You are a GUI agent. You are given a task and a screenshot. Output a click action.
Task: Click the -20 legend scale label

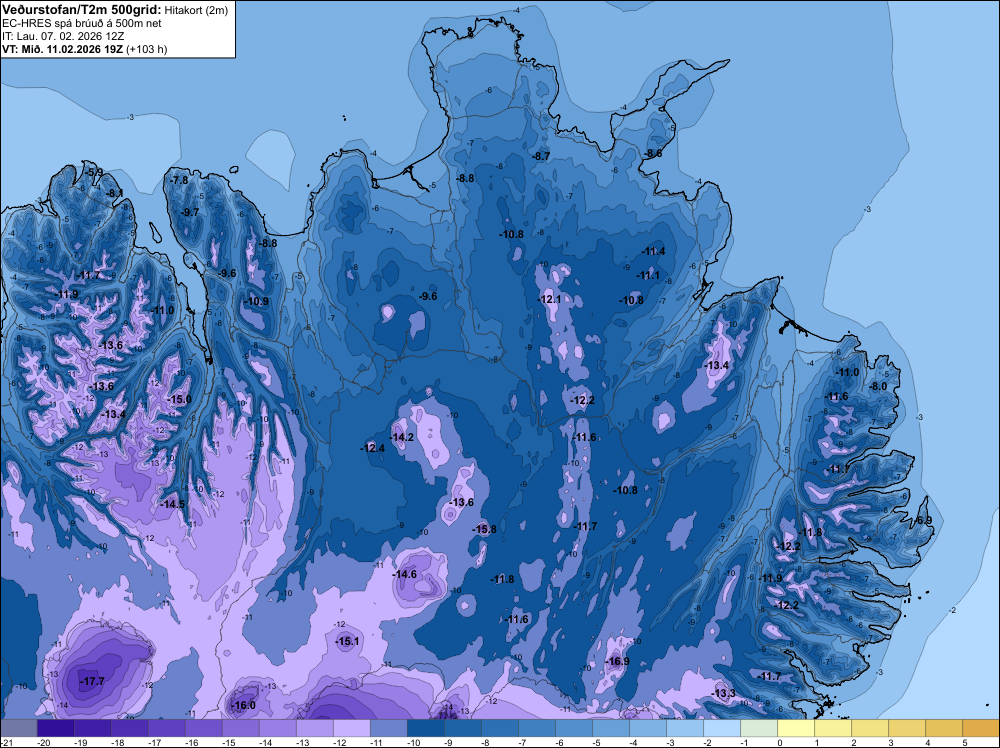coord(44,743)
